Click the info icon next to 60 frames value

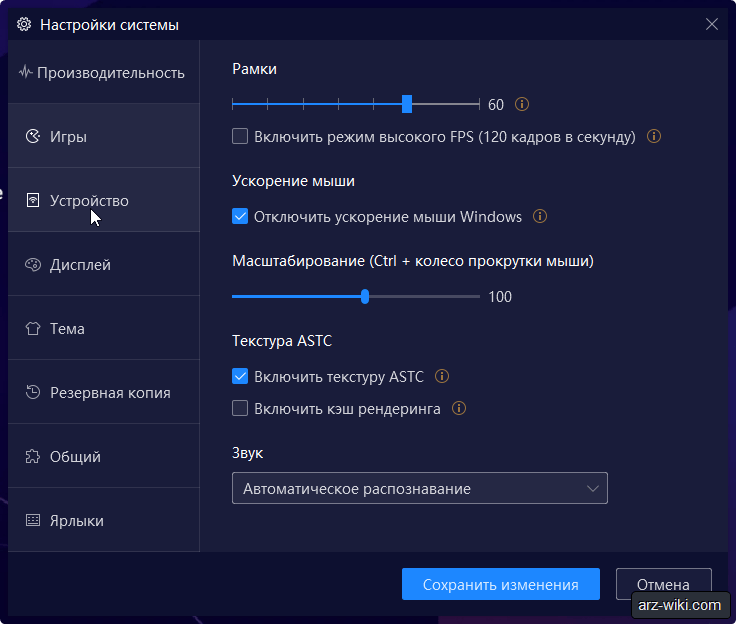[x=521, y=104]
